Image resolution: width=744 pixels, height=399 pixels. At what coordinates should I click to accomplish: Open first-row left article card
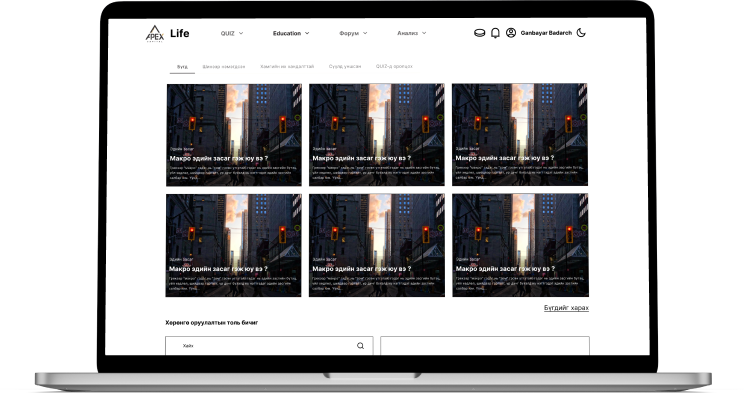coord(234,135)
